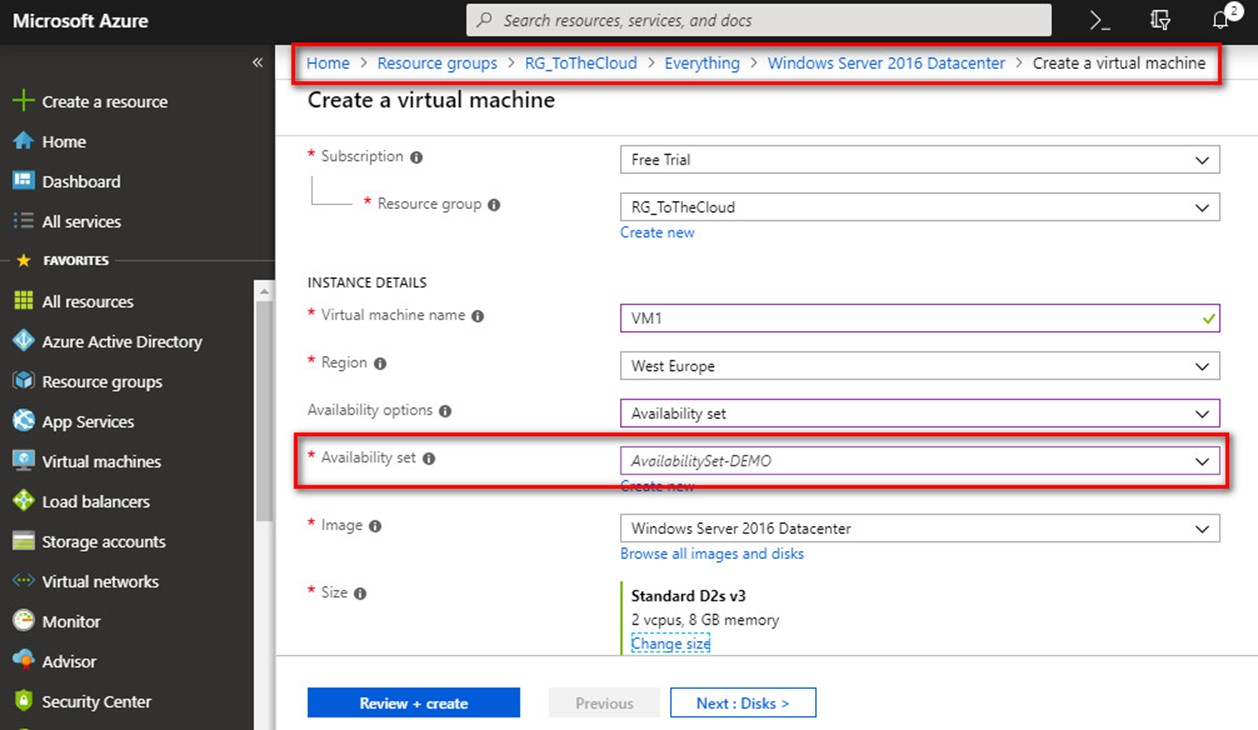Open the notifications bell icon
1258x730 pixels.
click(x=1221, y=20)
